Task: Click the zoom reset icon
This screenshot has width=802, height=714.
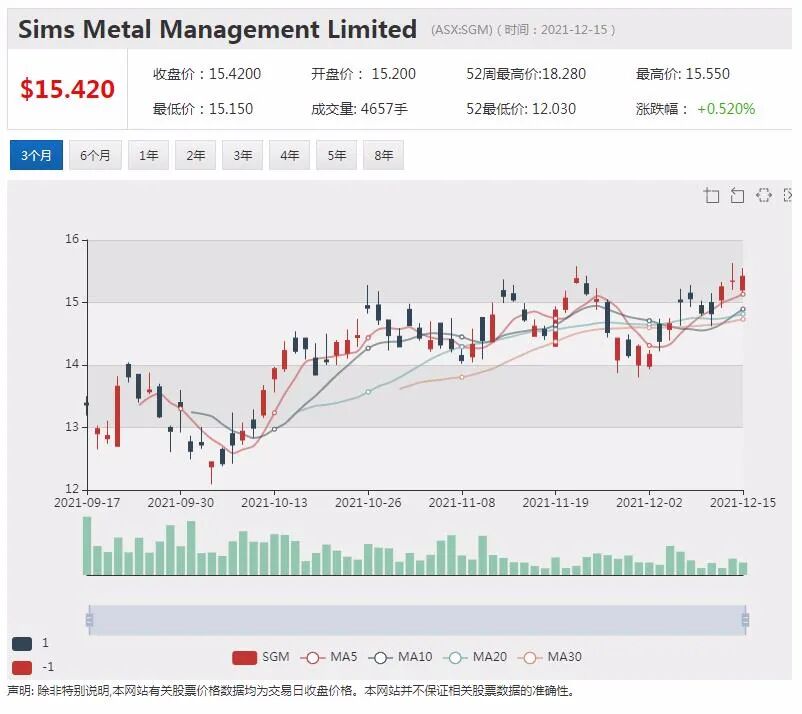Action: (x=737, y=195)
